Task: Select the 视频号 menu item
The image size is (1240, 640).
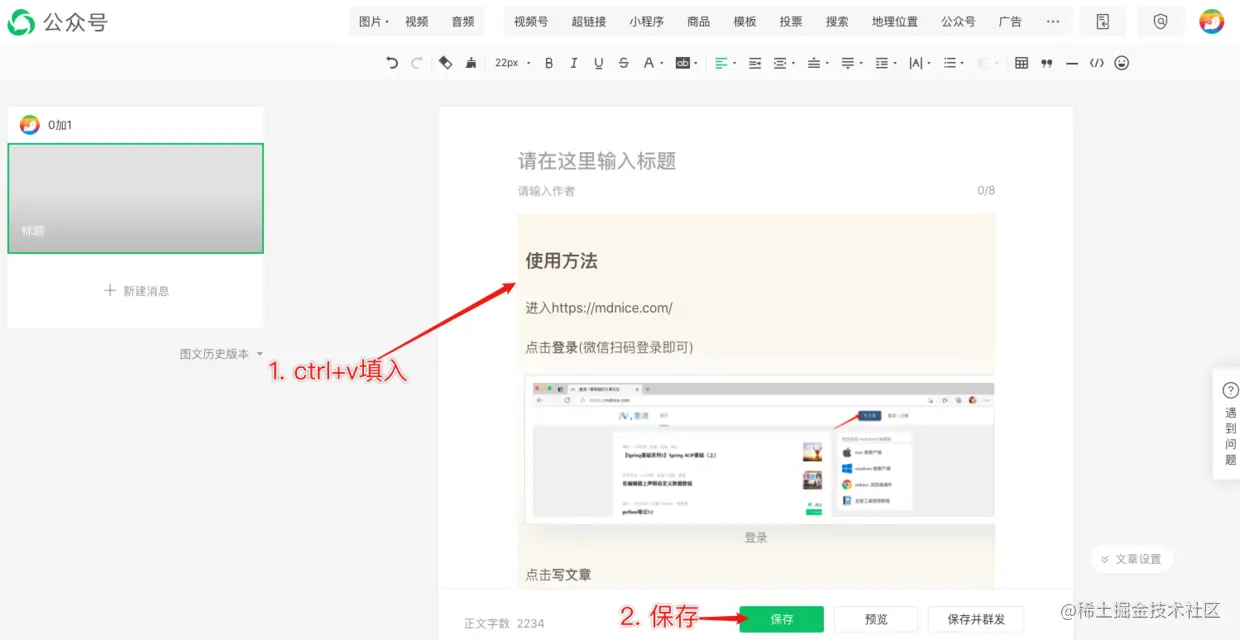Action: click(x=529, y=20)
